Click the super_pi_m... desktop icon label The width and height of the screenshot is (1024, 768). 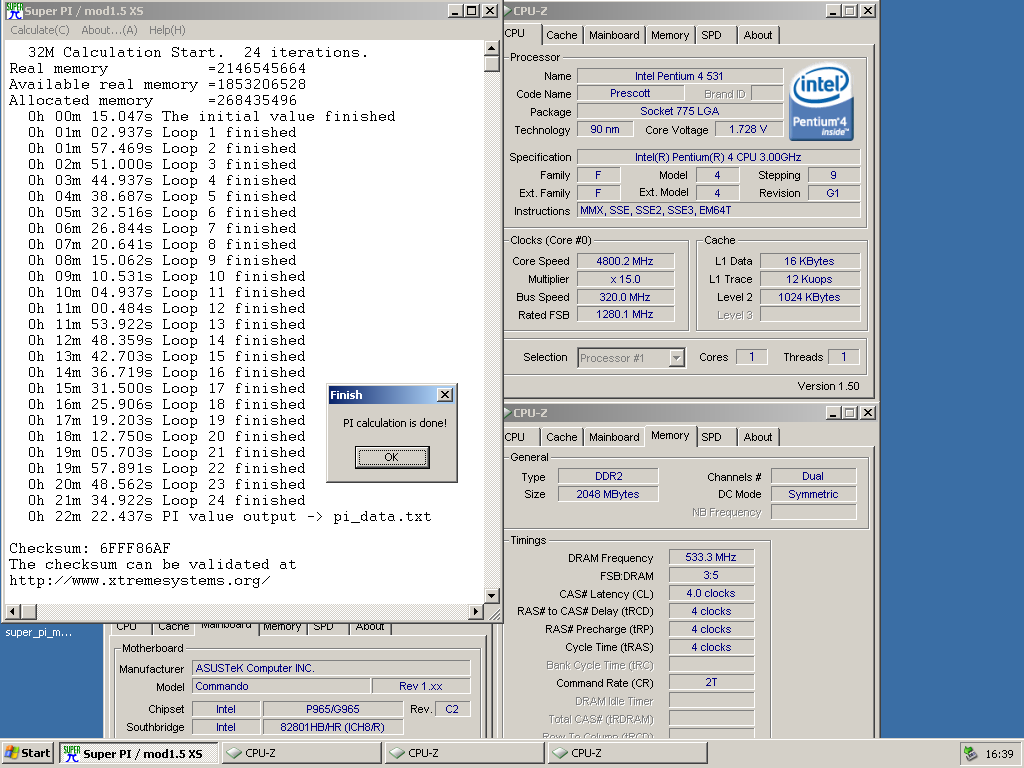coord(39,632)
